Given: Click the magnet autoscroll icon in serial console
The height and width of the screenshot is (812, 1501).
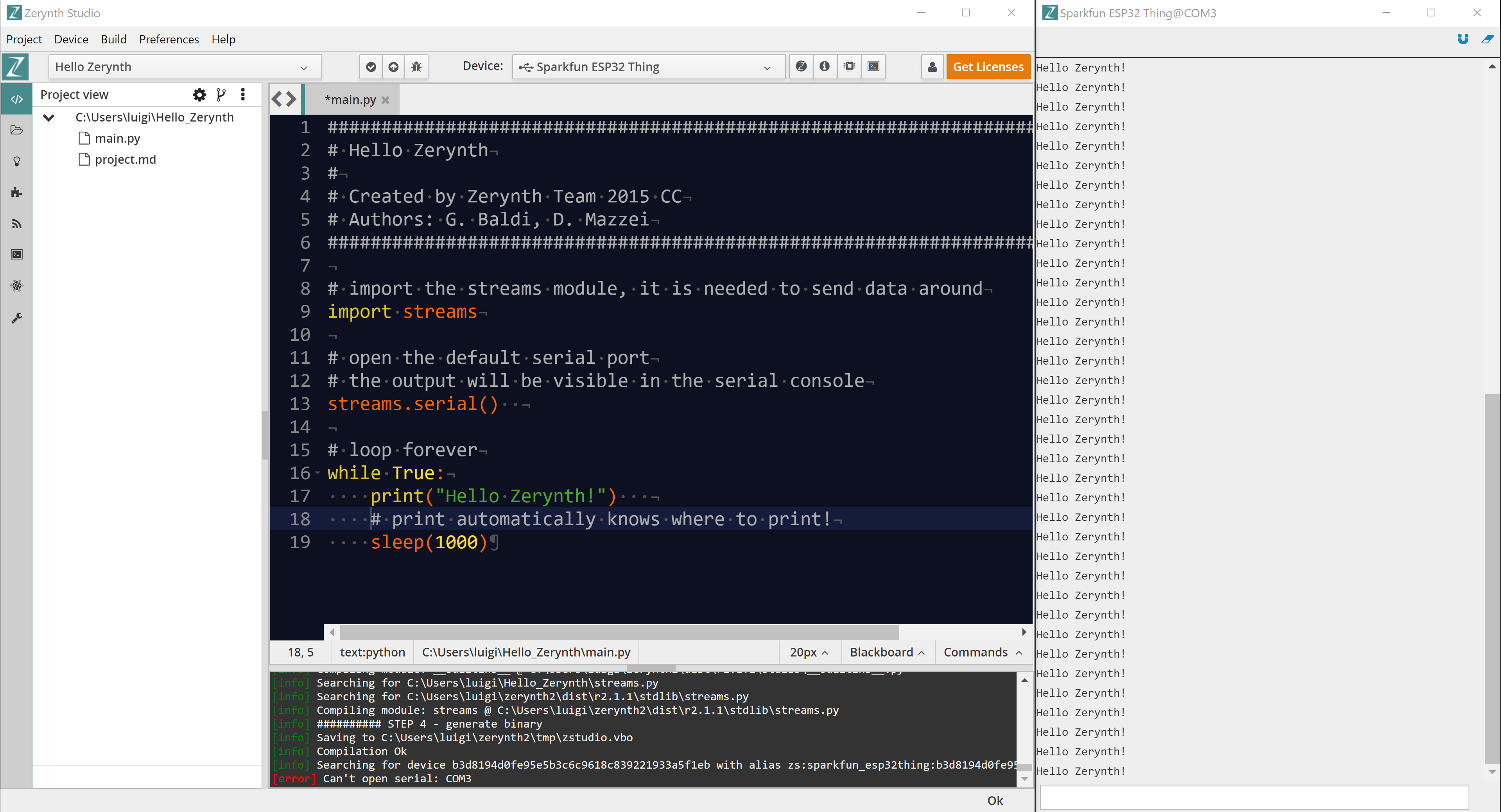Looking at the screenshot, I should (x=1463, y=39).
